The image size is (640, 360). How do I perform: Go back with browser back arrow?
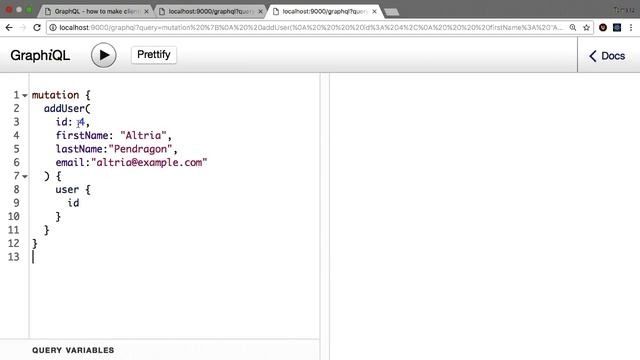[9, 27]
